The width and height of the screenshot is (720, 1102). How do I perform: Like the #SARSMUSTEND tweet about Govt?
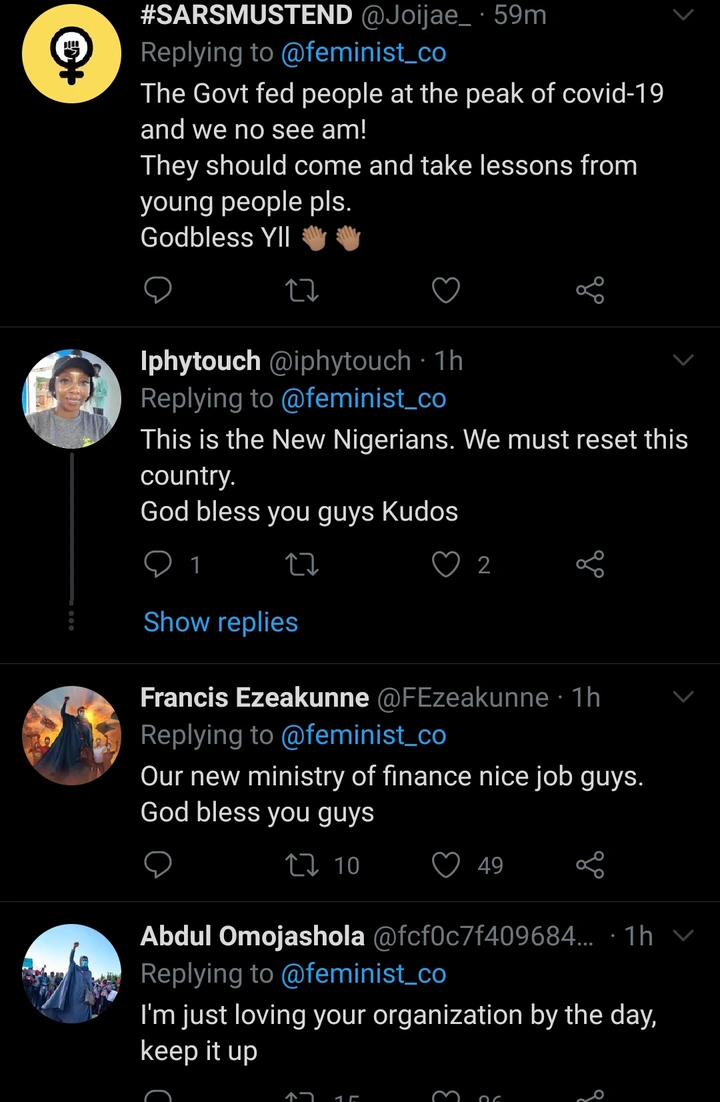click(x=445, y=290)
